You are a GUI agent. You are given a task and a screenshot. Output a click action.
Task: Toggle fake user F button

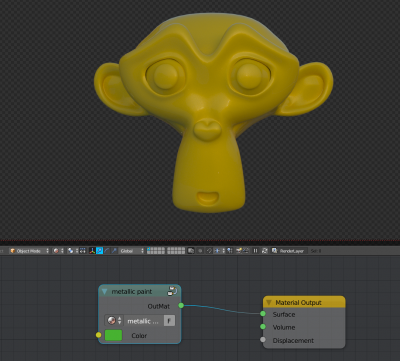(x=169, y=321)
